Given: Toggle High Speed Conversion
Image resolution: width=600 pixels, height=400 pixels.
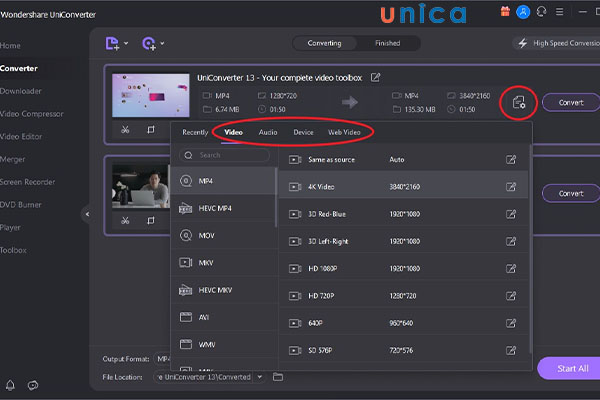Looking at the screenshot, I should coord(555,43).
